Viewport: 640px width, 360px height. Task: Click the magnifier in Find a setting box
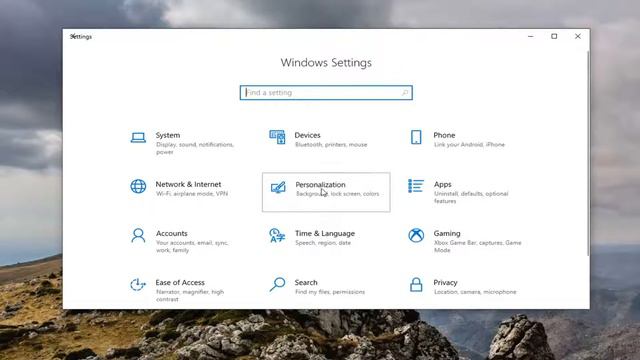[x=405, y=93]
